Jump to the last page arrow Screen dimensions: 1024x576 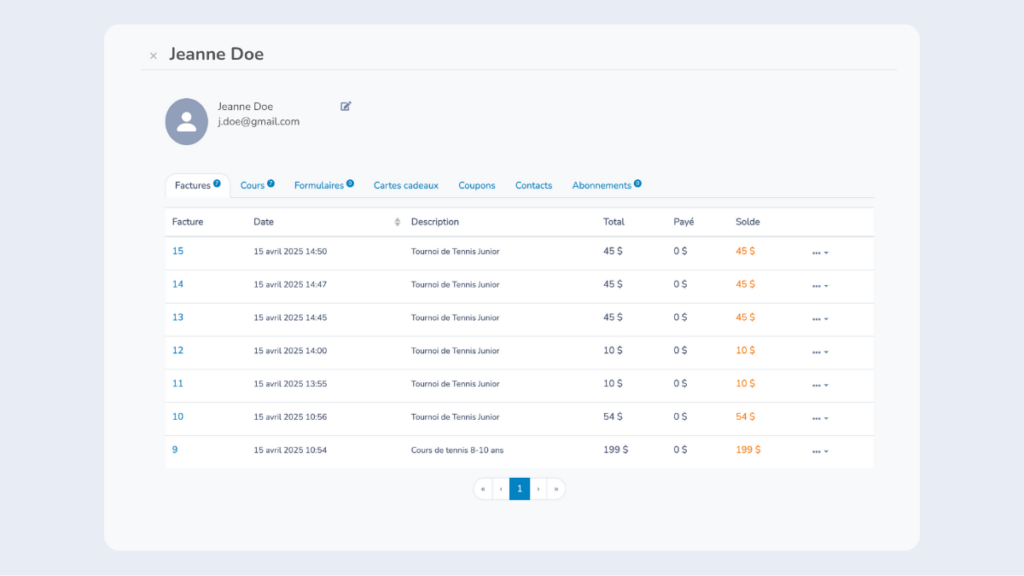coord(556,489)
